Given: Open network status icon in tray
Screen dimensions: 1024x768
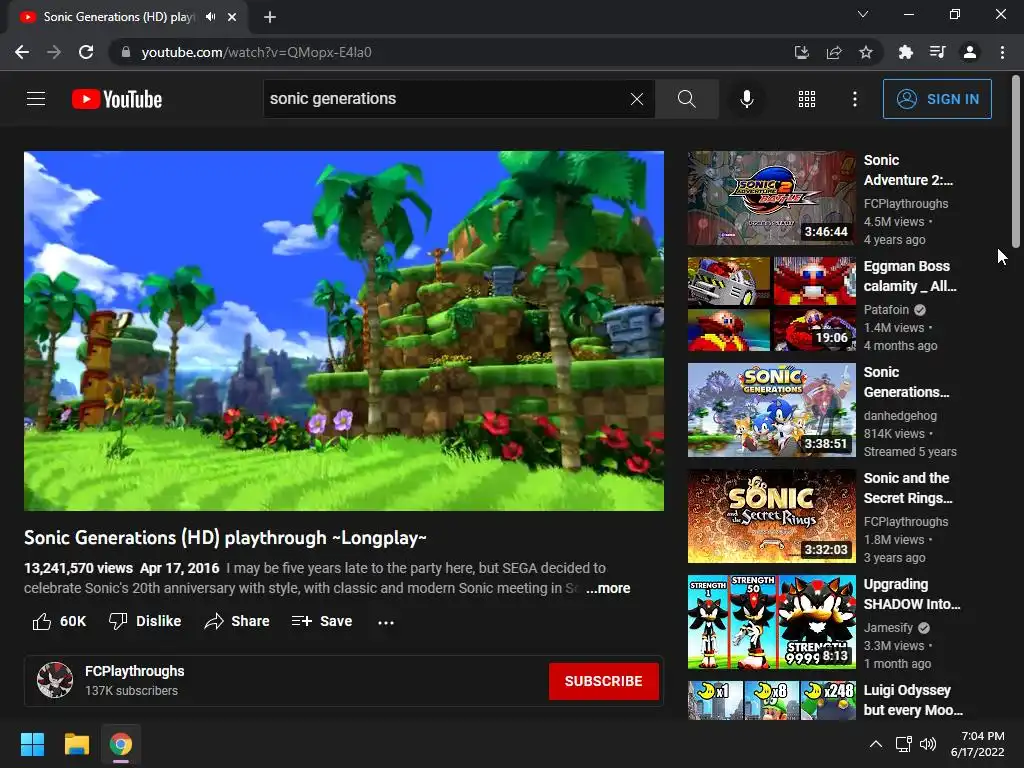Looking at the screenshot, I should 903,744.
